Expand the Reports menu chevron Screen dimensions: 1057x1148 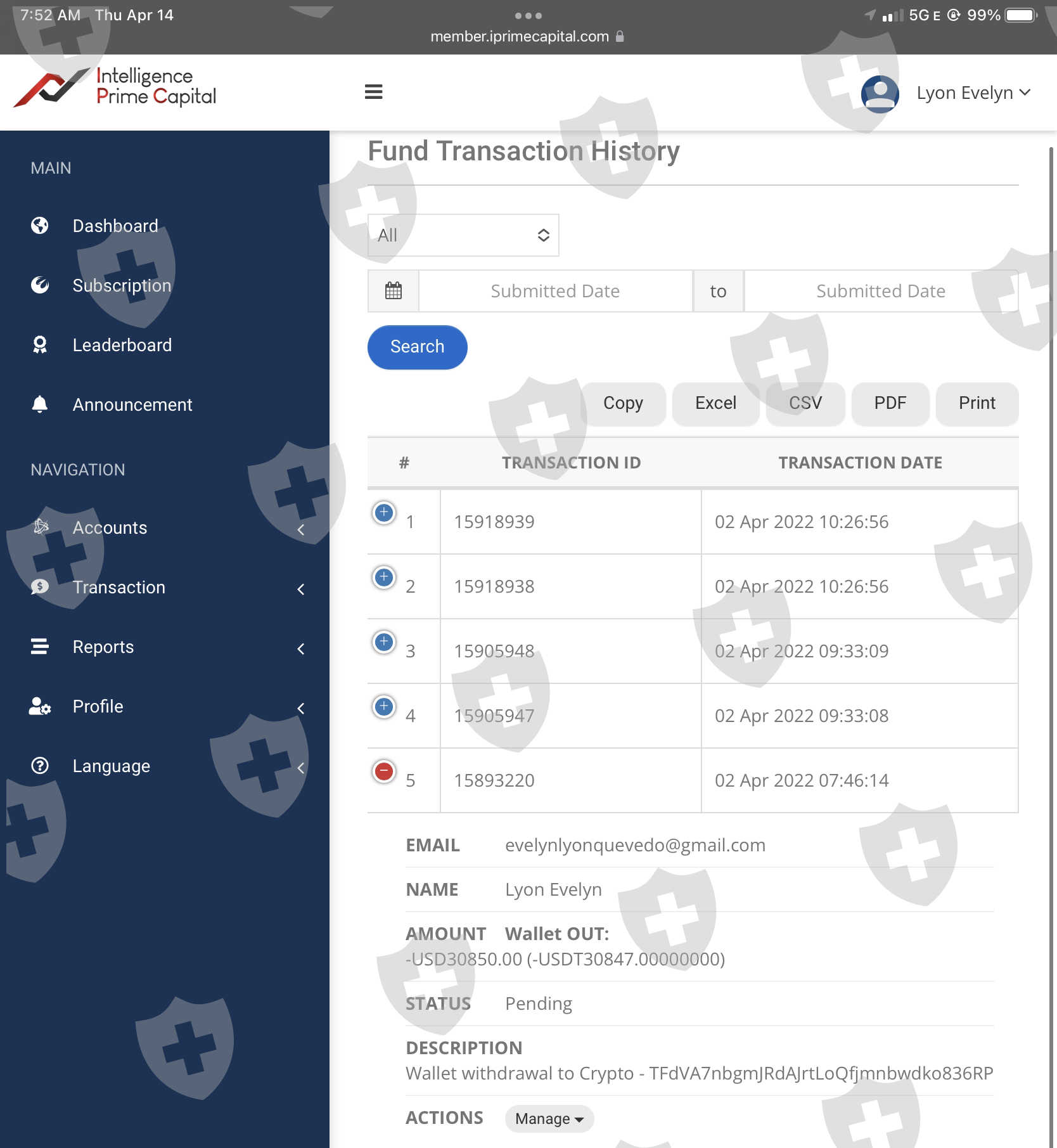301,649
